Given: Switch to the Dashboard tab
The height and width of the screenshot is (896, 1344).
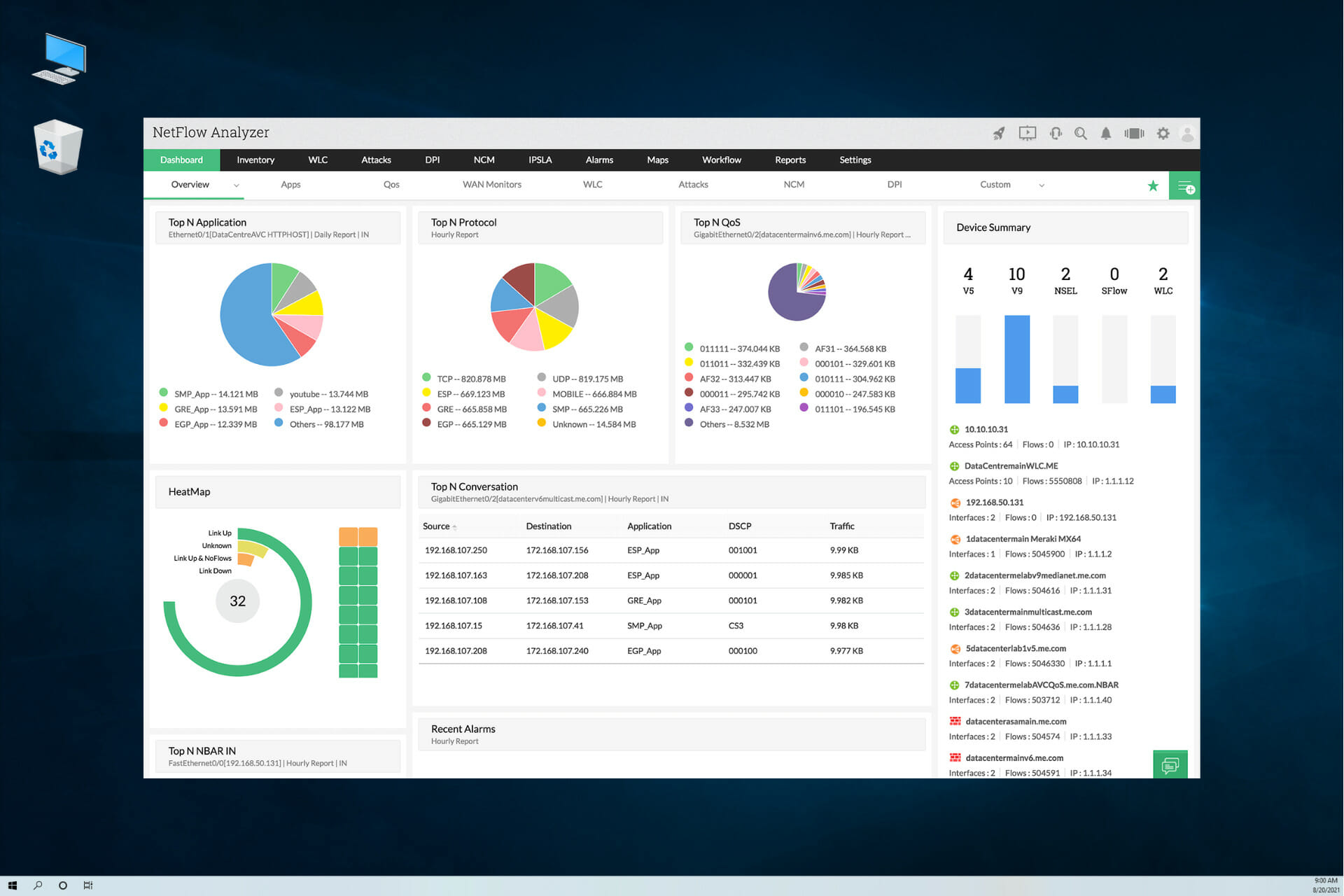Looking at the screenshot, I should point(181,160).
